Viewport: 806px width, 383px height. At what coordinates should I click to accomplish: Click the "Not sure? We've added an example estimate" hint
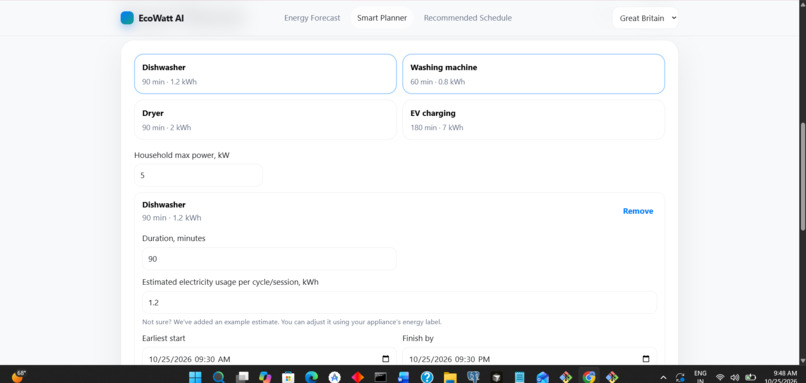coord(292,322)
